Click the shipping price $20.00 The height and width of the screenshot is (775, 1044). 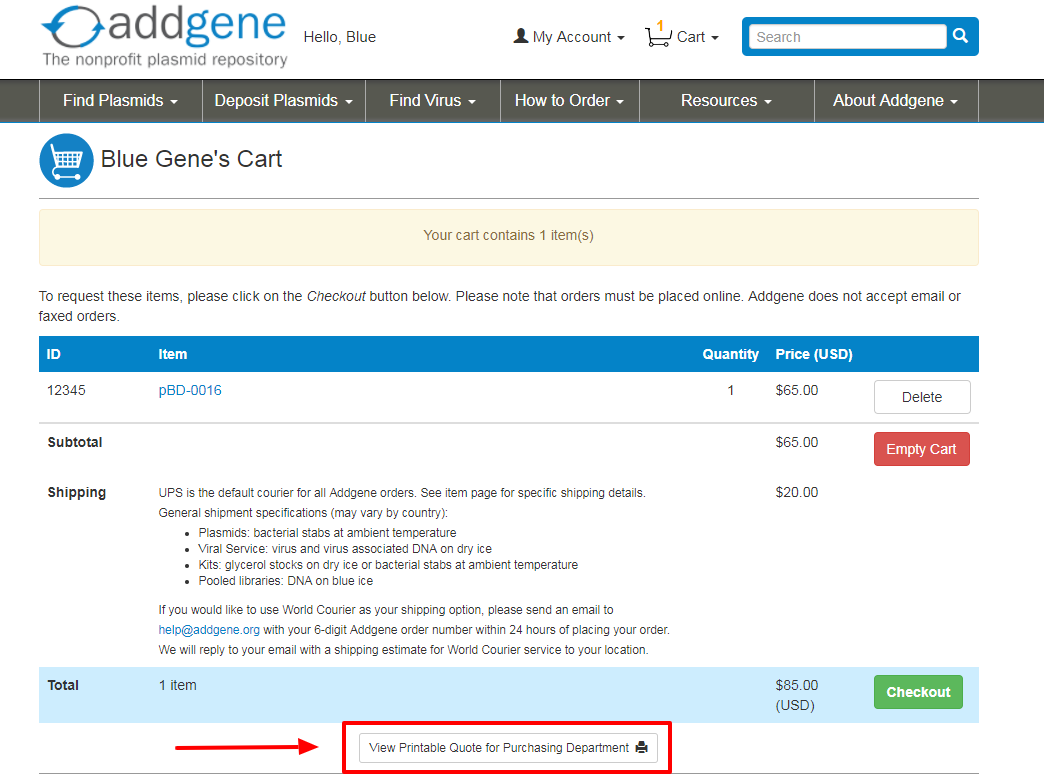pyautogui.click(x=796, y=492)
